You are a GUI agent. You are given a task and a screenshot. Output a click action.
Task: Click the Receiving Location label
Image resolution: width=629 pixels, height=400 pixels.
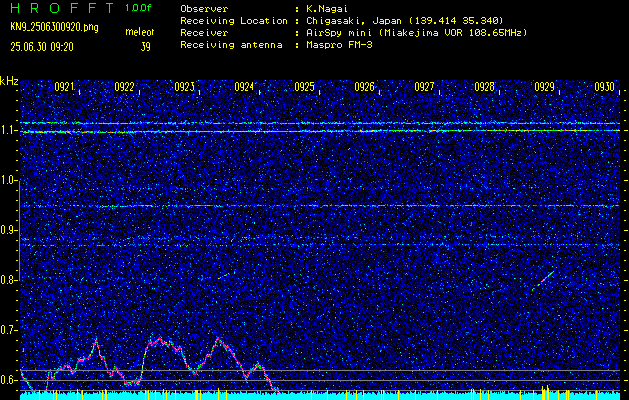click(234, 21)
